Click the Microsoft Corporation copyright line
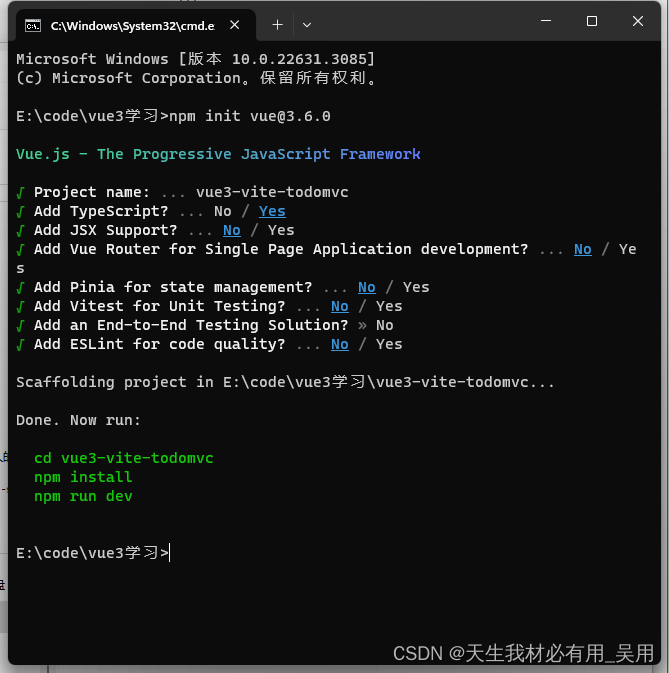This screenshot has height=673, width=669. pyautogui.click(x=196, y=78)
